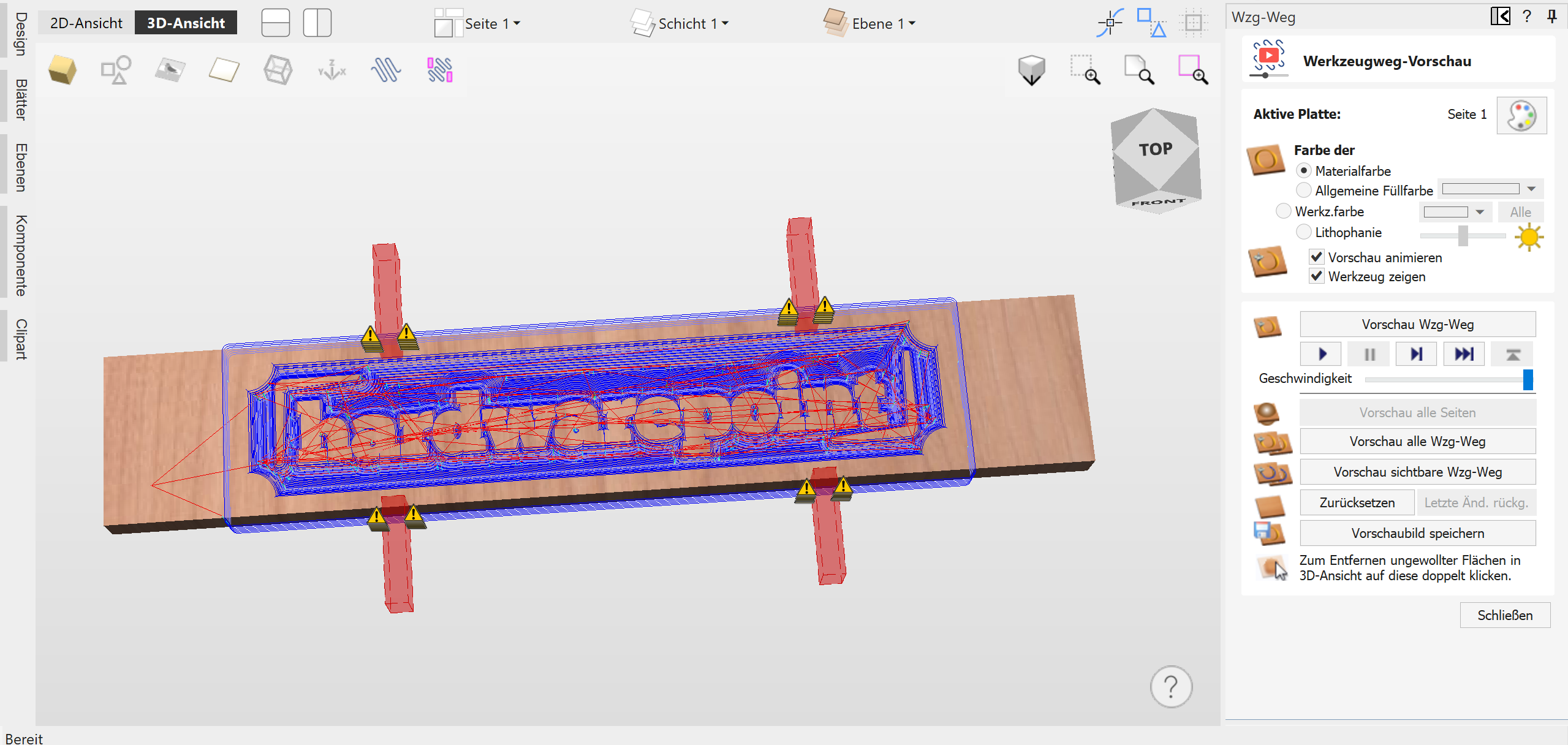The height and width of the screenshot is (745, 1568).
Task: Click the FRONT face of view cube
Action: coord(1158,202)
